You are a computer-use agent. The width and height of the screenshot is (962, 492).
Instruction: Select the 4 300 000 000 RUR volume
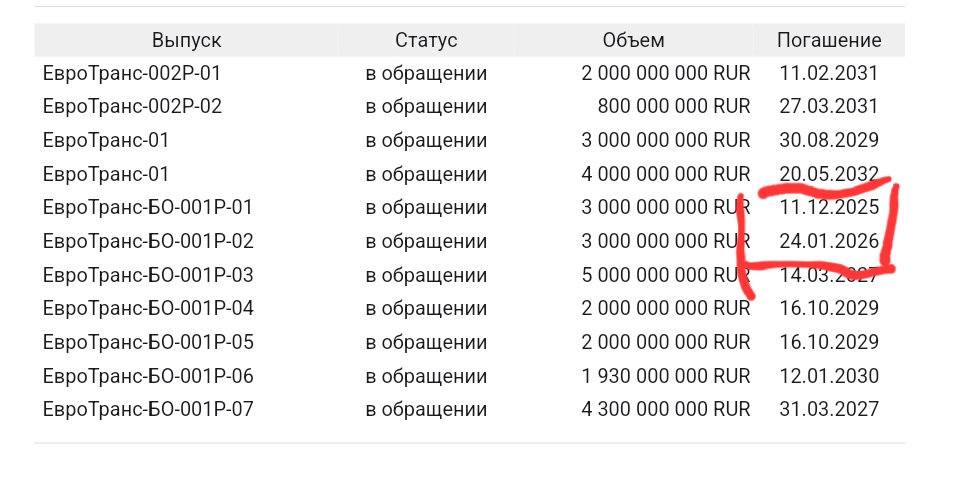pyautogui.click(x=665, y=409)
